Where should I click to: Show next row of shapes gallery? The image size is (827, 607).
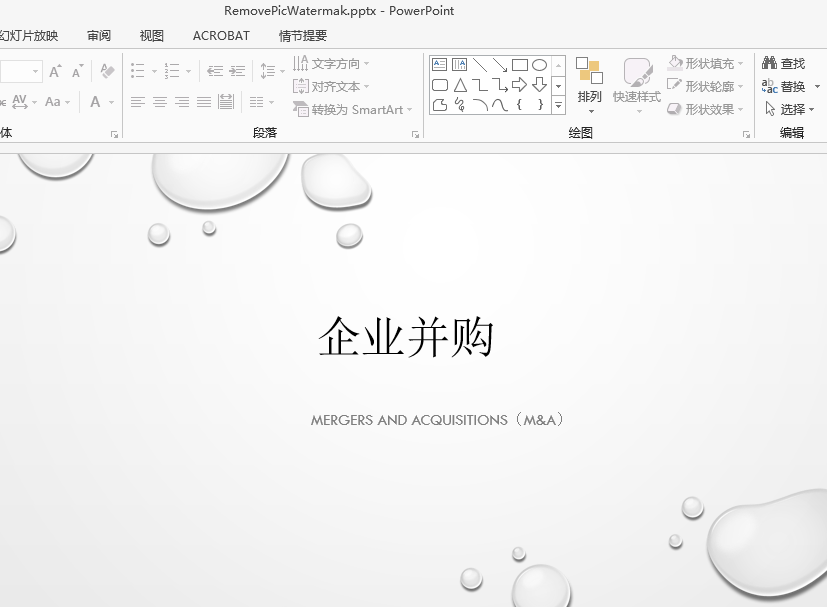click(559, 85)
